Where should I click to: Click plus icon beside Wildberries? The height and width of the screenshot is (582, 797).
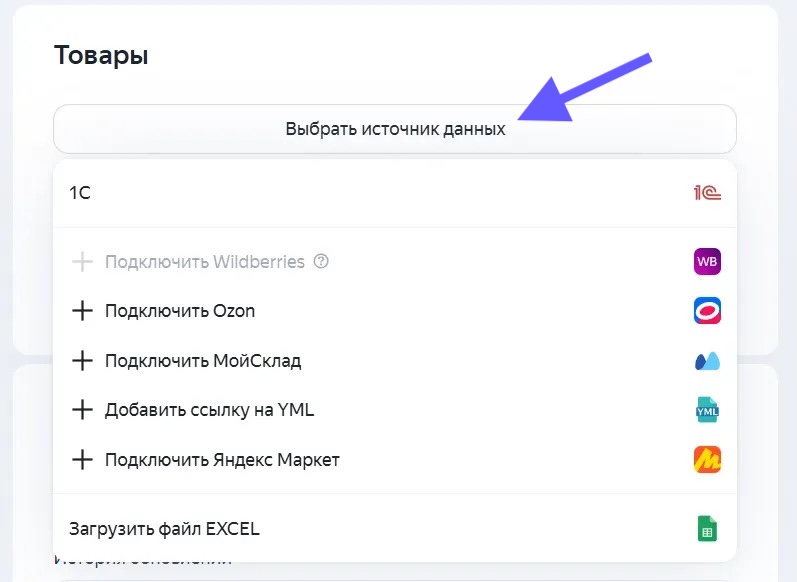click(82, 262)
